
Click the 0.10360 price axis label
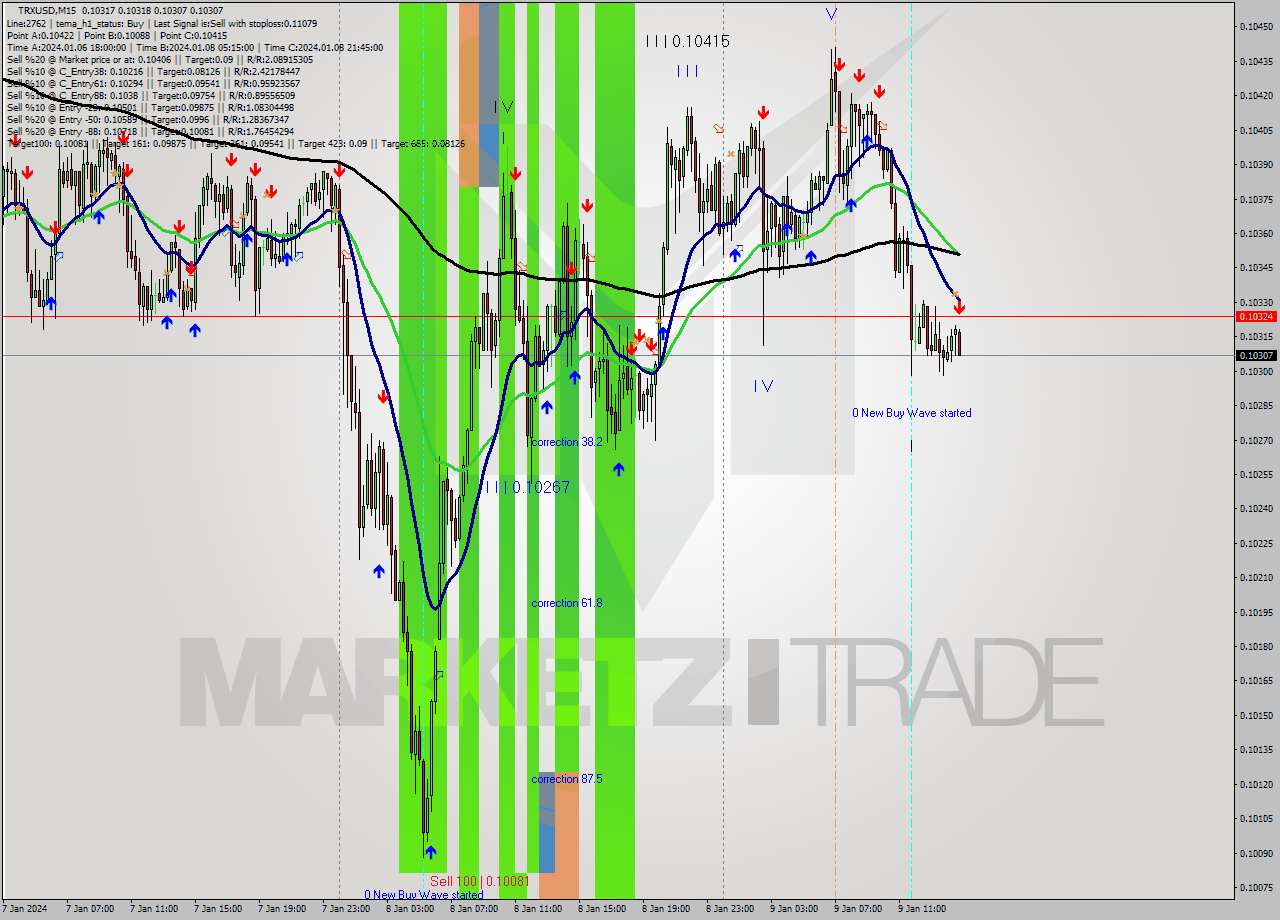[x=1256, y=233]
